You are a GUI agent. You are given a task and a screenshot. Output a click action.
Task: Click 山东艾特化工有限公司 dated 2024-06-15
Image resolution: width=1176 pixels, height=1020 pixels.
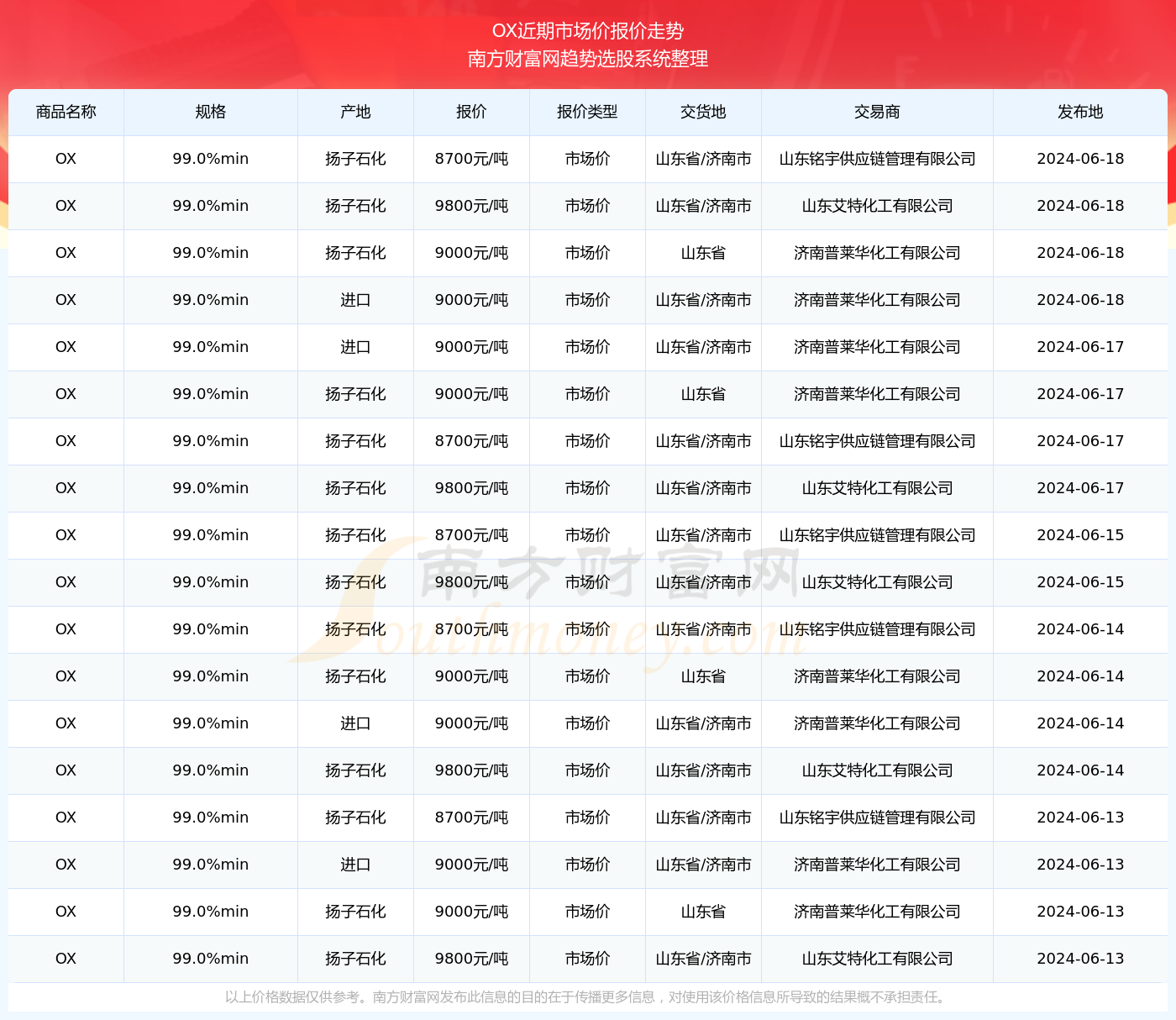877,582
